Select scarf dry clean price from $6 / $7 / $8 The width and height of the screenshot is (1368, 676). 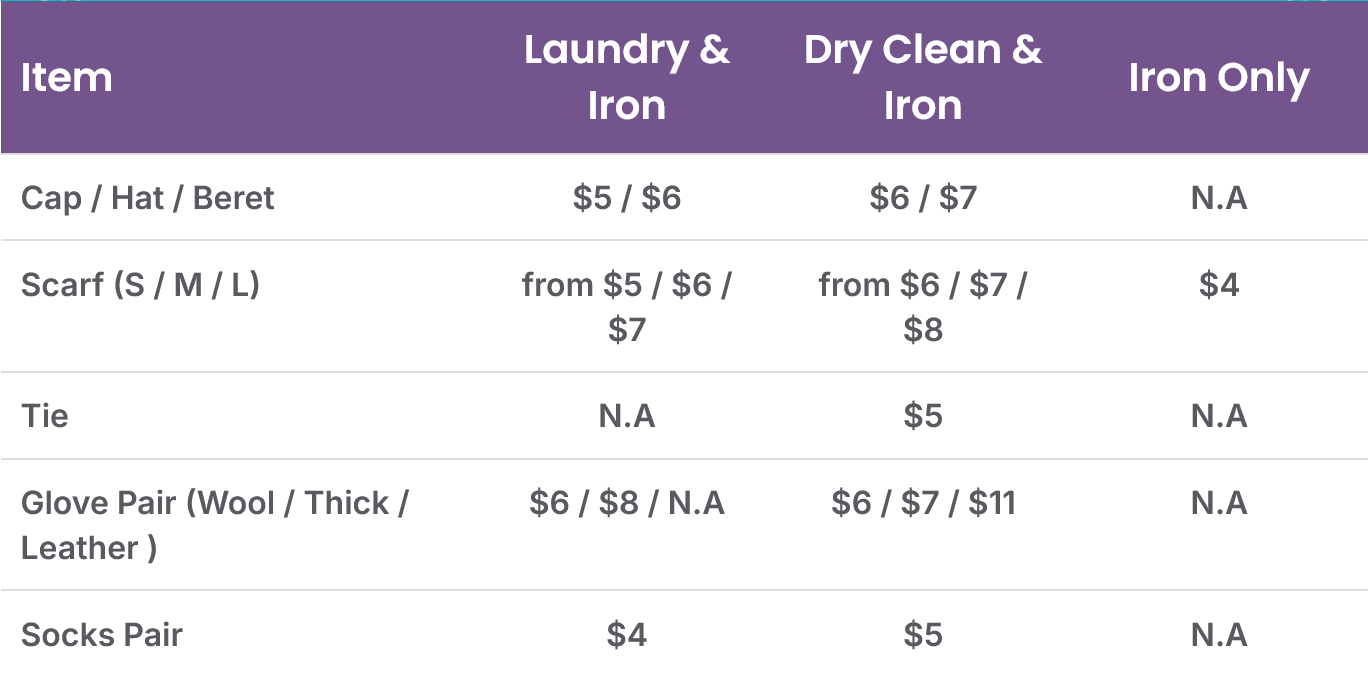pos(922,307)
